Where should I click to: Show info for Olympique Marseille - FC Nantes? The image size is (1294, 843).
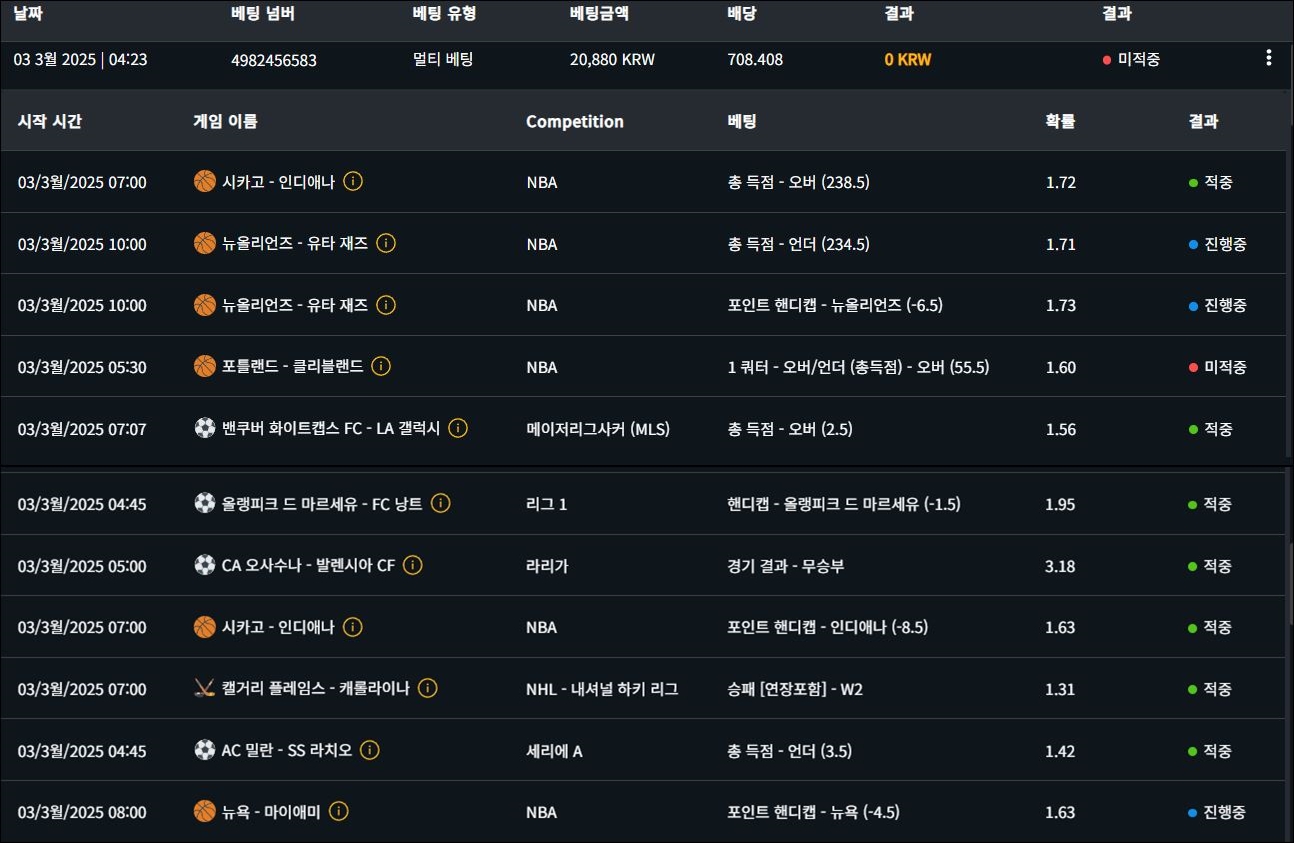pos(440,503)
